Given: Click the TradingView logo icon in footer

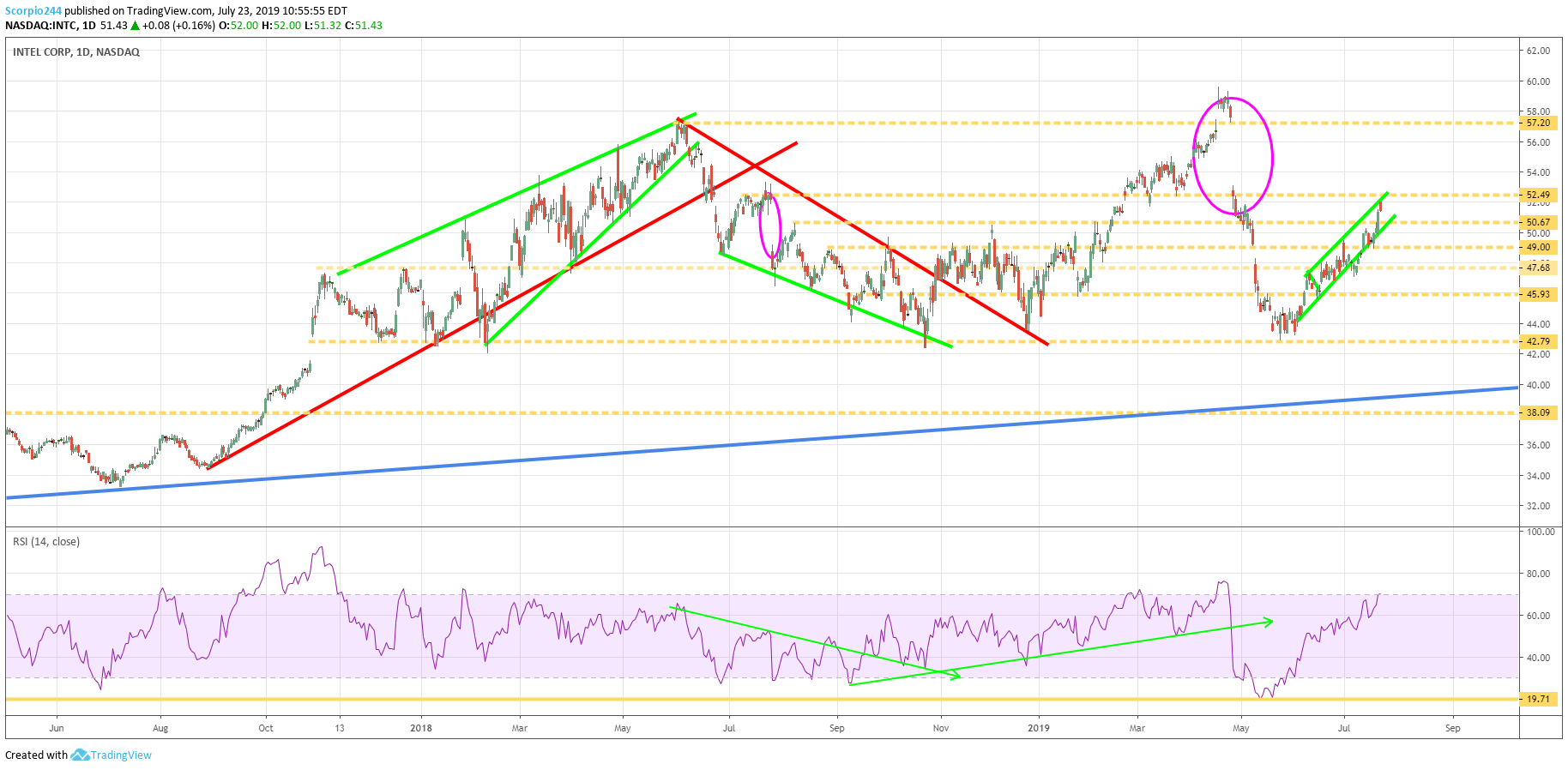Looking at the screenshot, I should pos(80,755).
